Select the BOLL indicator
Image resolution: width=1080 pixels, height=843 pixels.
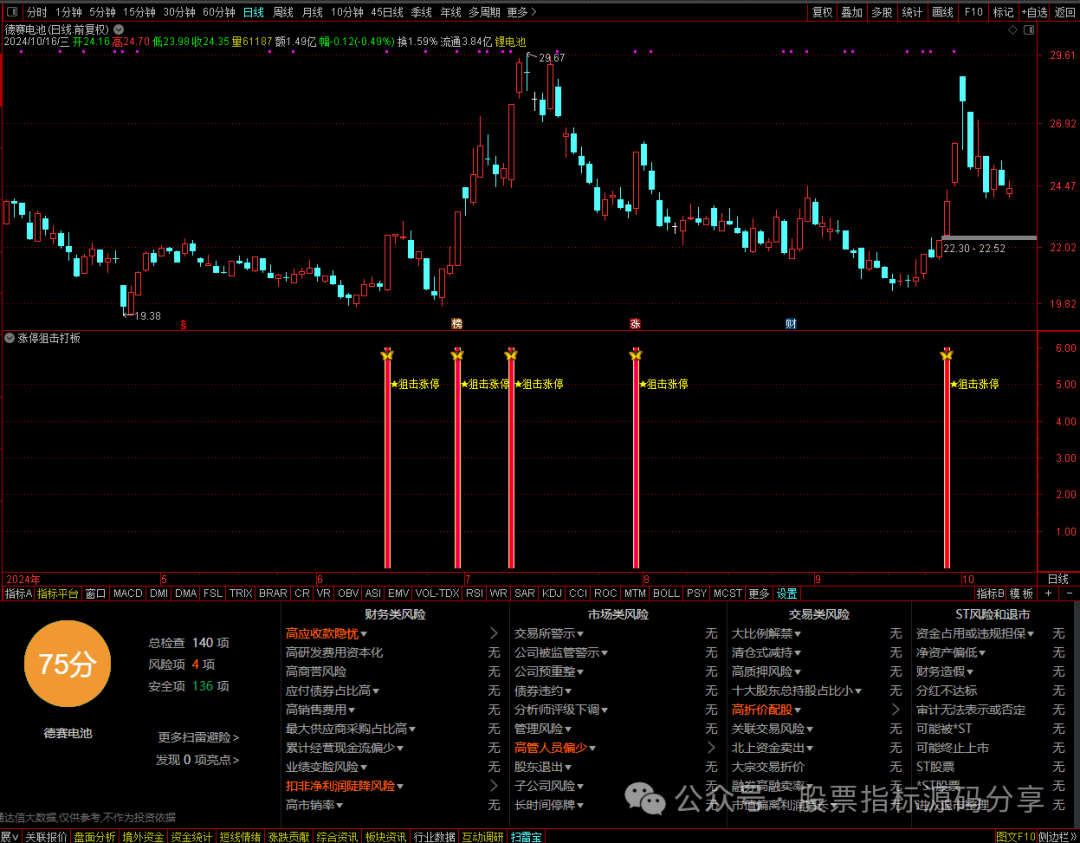coord(666,593)
